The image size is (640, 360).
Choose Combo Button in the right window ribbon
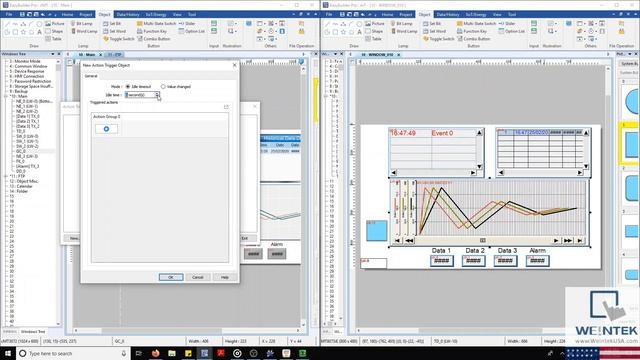473,39
